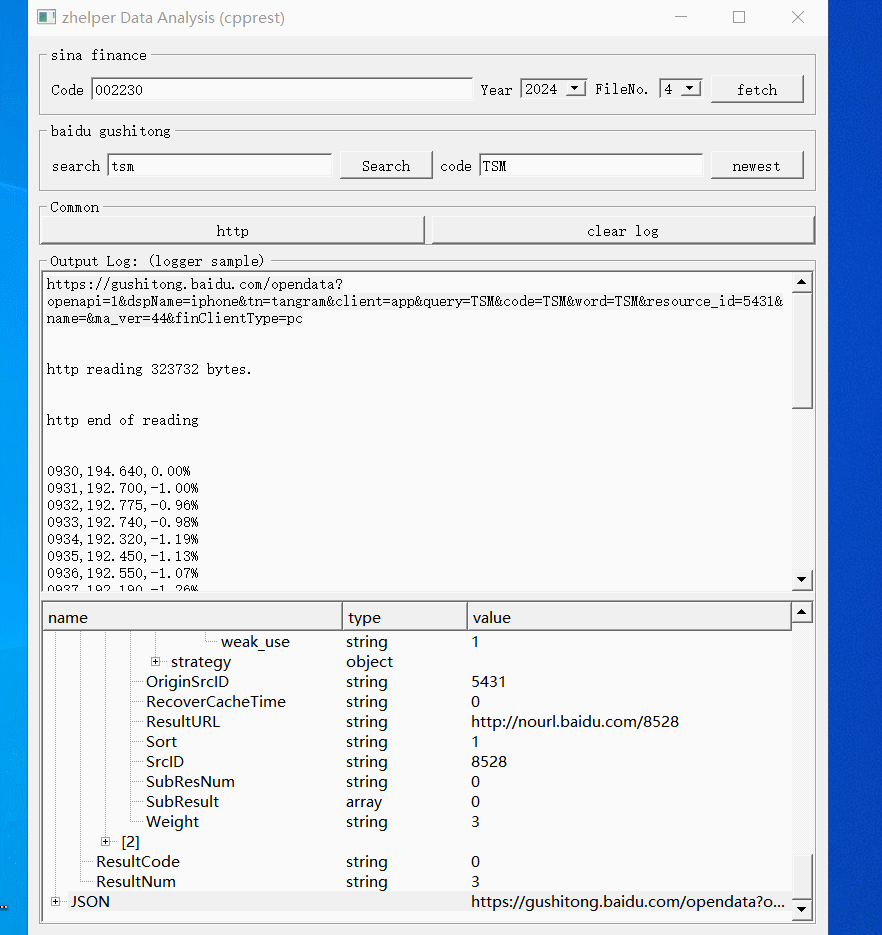Viewport: 882px width, 935px height.
Task: Click the gushitong URL in output log
Action: tap(414, 301)
